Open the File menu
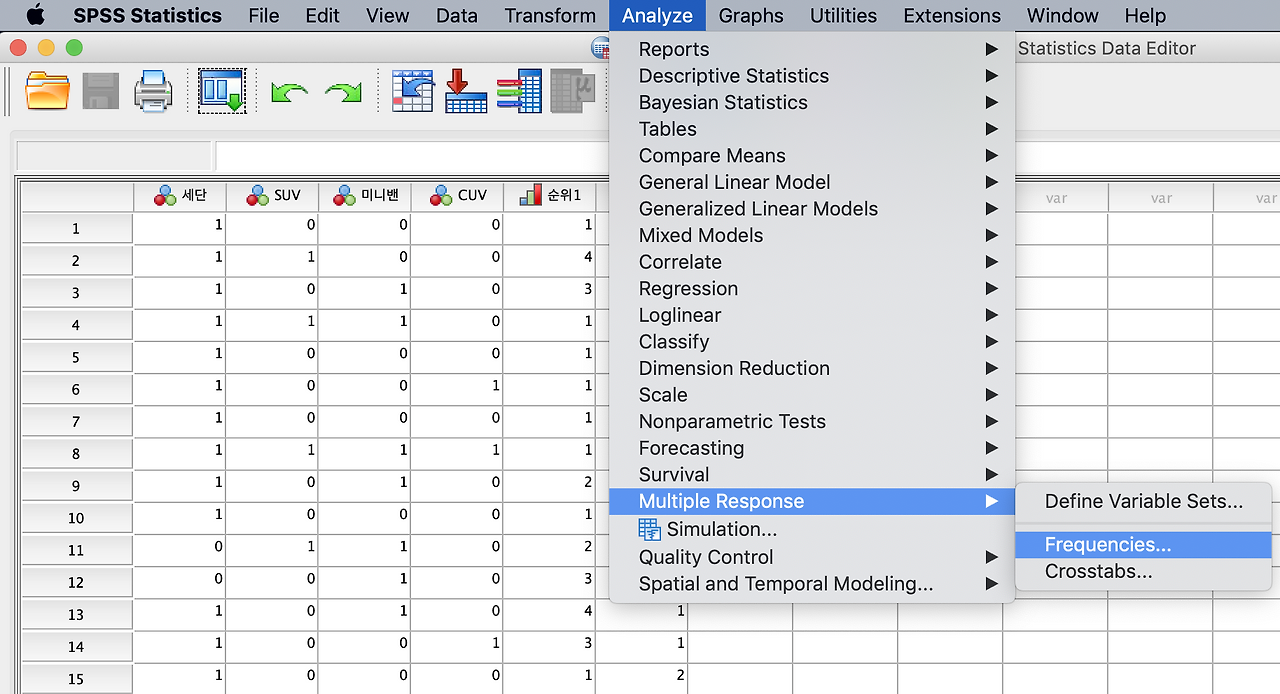Viewport: 1280px width, 694px height. pos(264,15)
